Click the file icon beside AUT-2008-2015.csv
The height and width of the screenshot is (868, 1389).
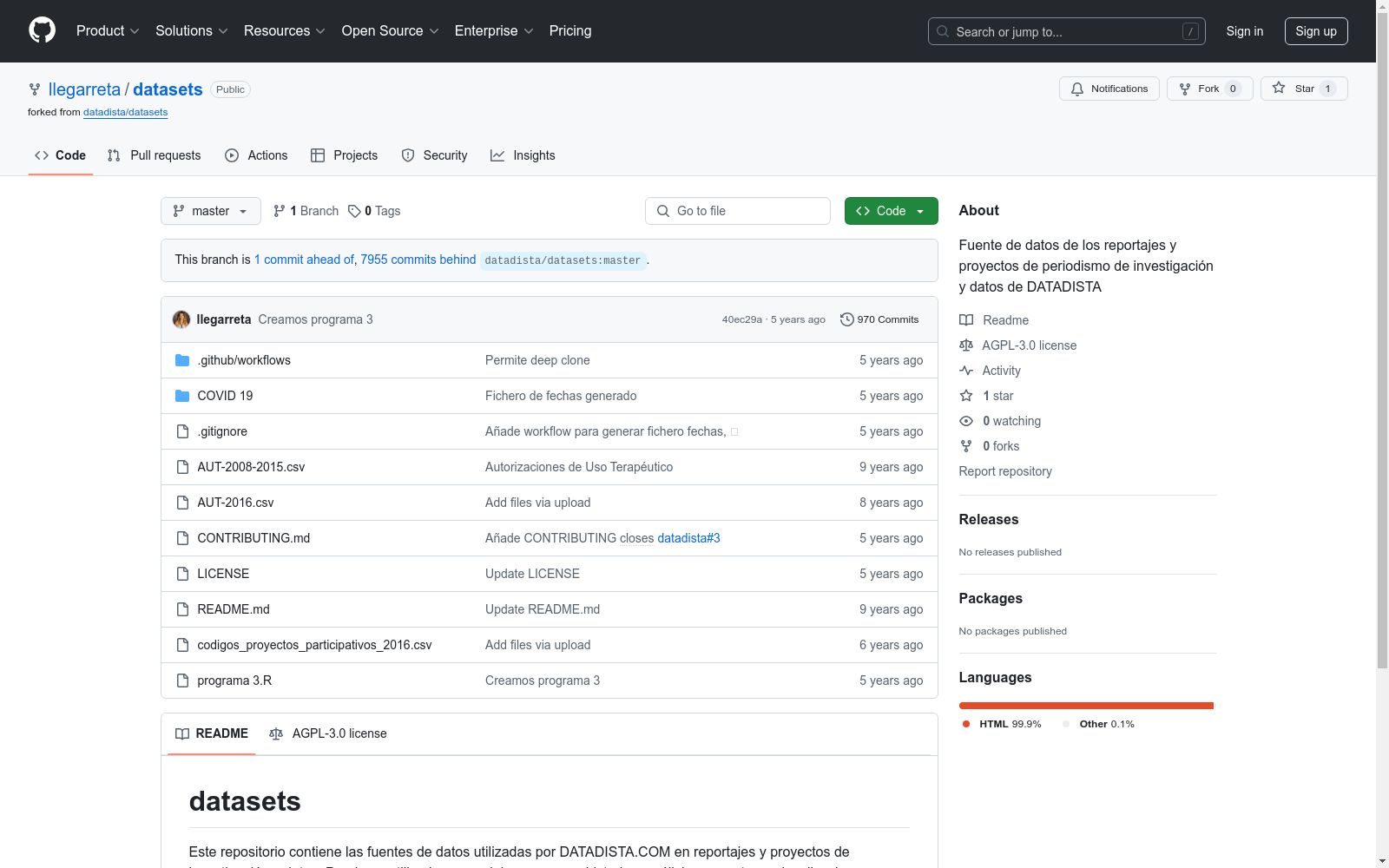[x=182, y=467]
